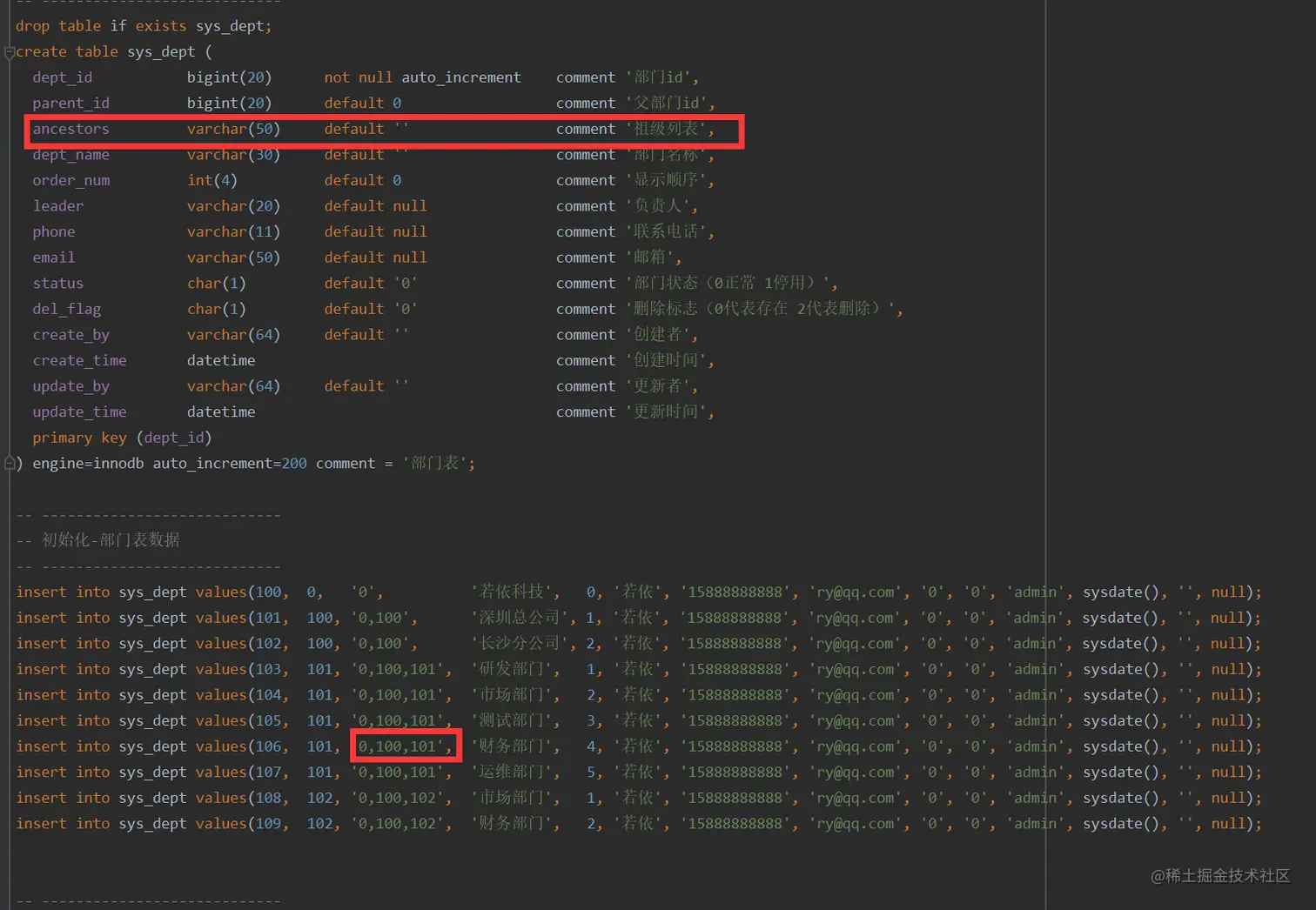Click 'auto_increment' on the dept_id line
Screen dimensions: 1316x910
tap(461, 77)
